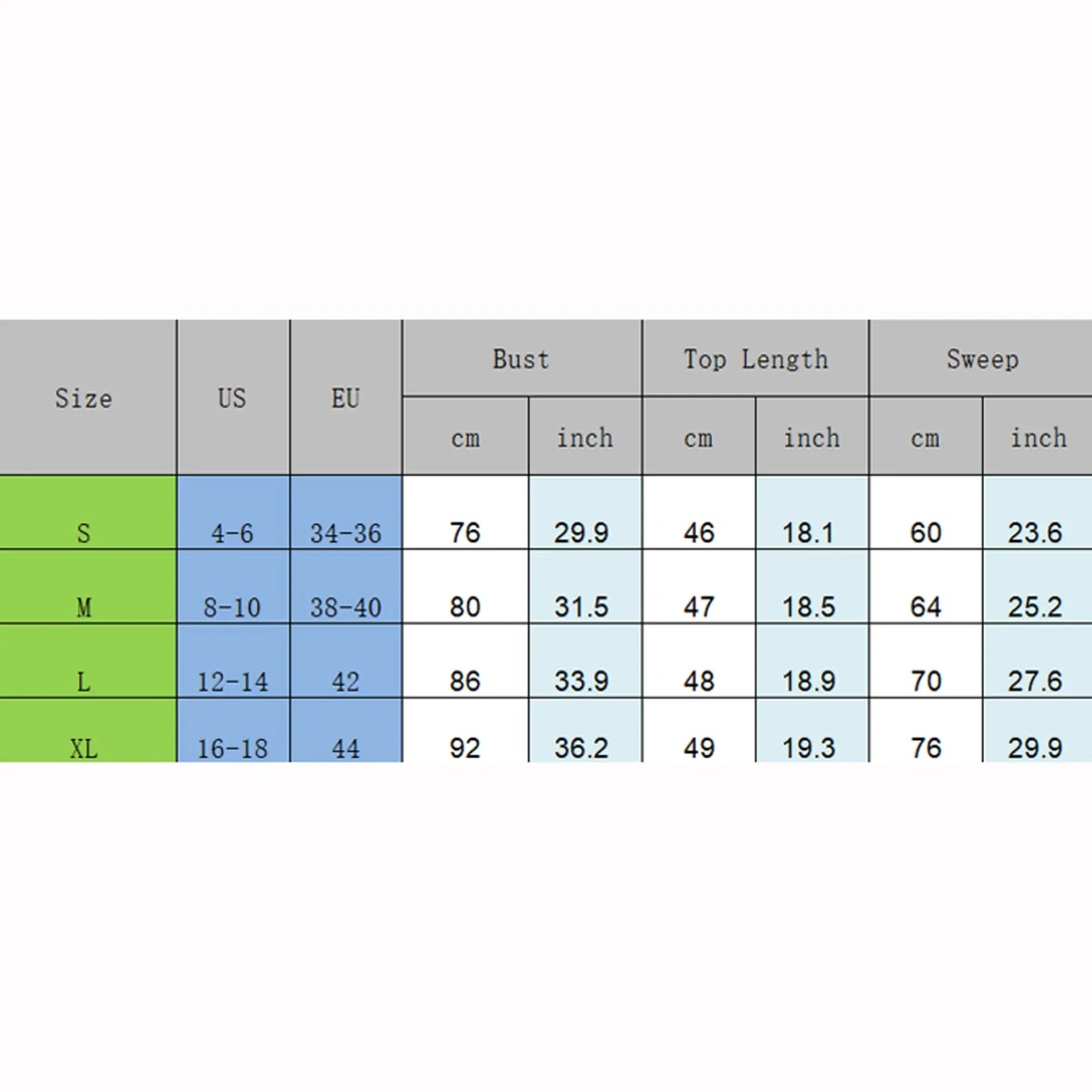Click the Size column header

[x=88, y=397]
